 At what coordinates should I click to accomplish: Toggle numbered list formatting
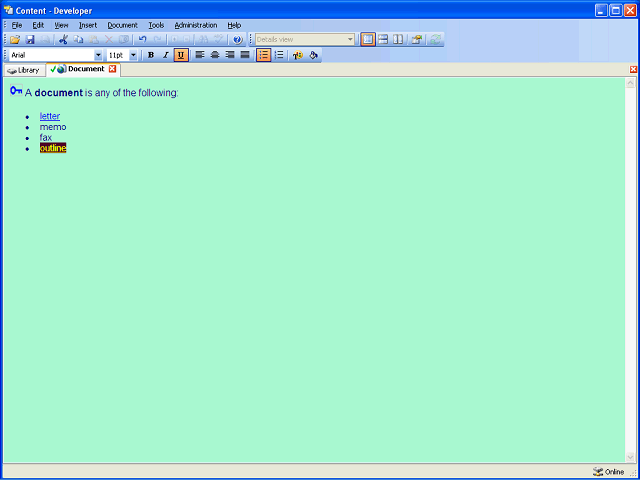(279, 55)
